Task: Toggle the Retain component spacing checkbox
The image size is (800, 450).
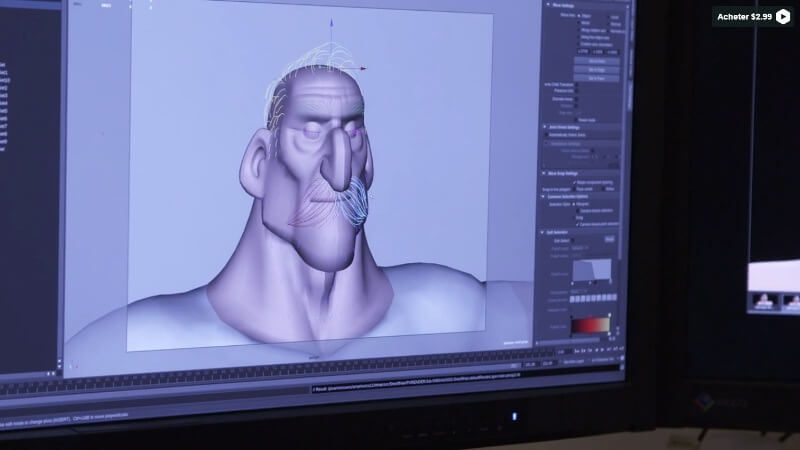Action: click(x=577, y=181)
